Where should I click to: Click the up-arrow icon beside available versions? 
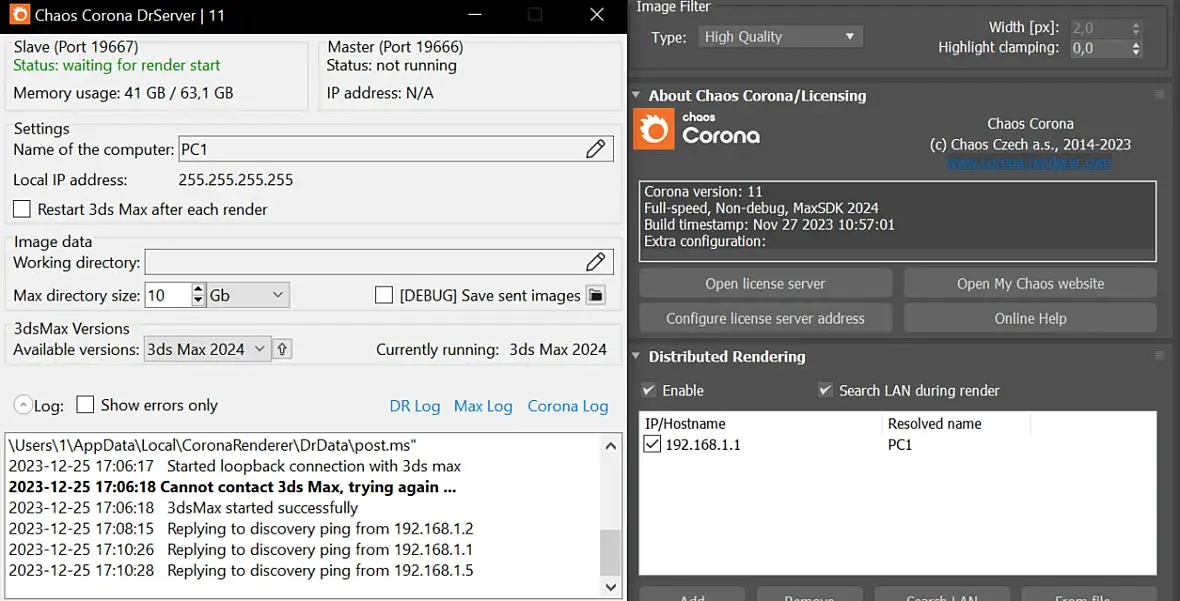pos(282,349)
